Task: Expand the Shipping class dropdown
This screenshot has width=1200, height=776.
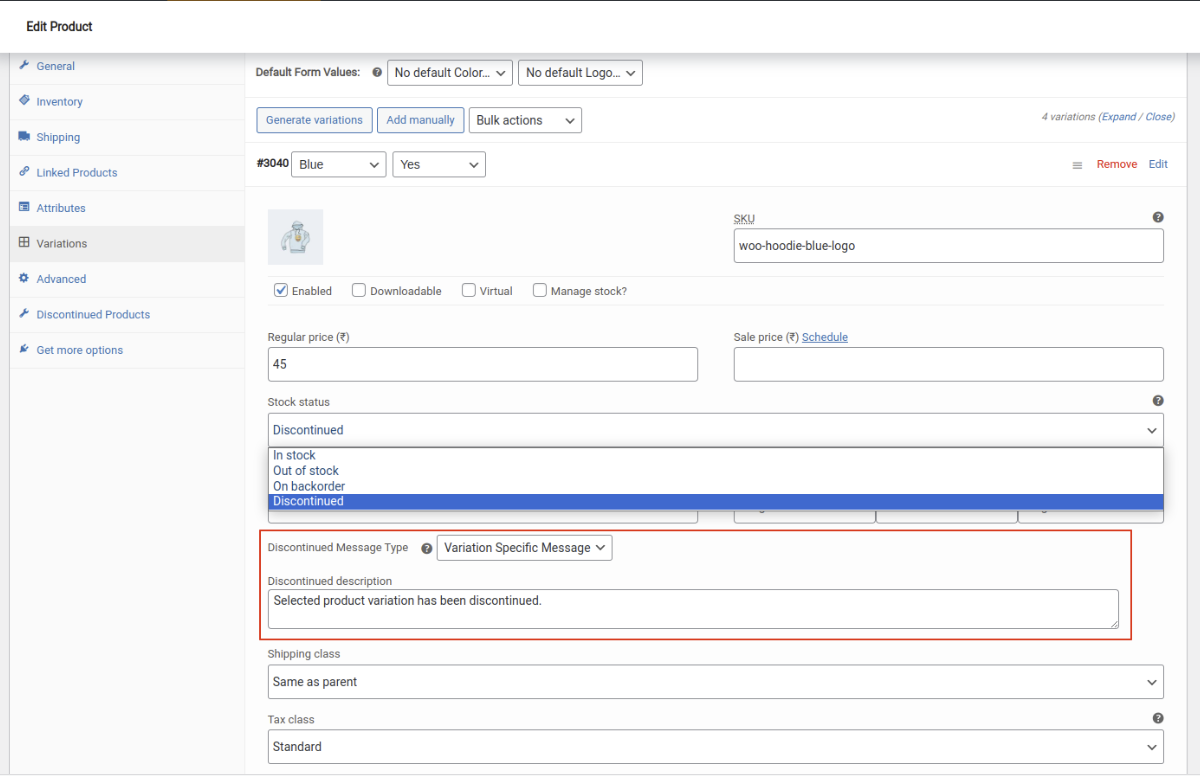Action: point(715,682)
